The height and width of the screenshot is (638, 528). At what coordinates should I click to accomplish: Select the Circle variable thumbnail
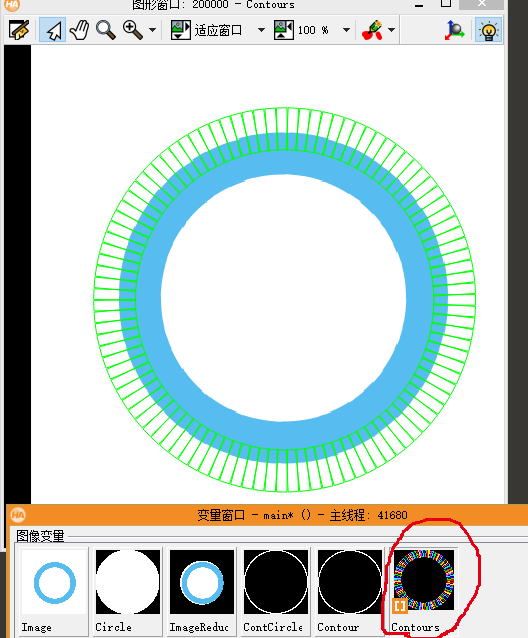[x=128, y=592]
